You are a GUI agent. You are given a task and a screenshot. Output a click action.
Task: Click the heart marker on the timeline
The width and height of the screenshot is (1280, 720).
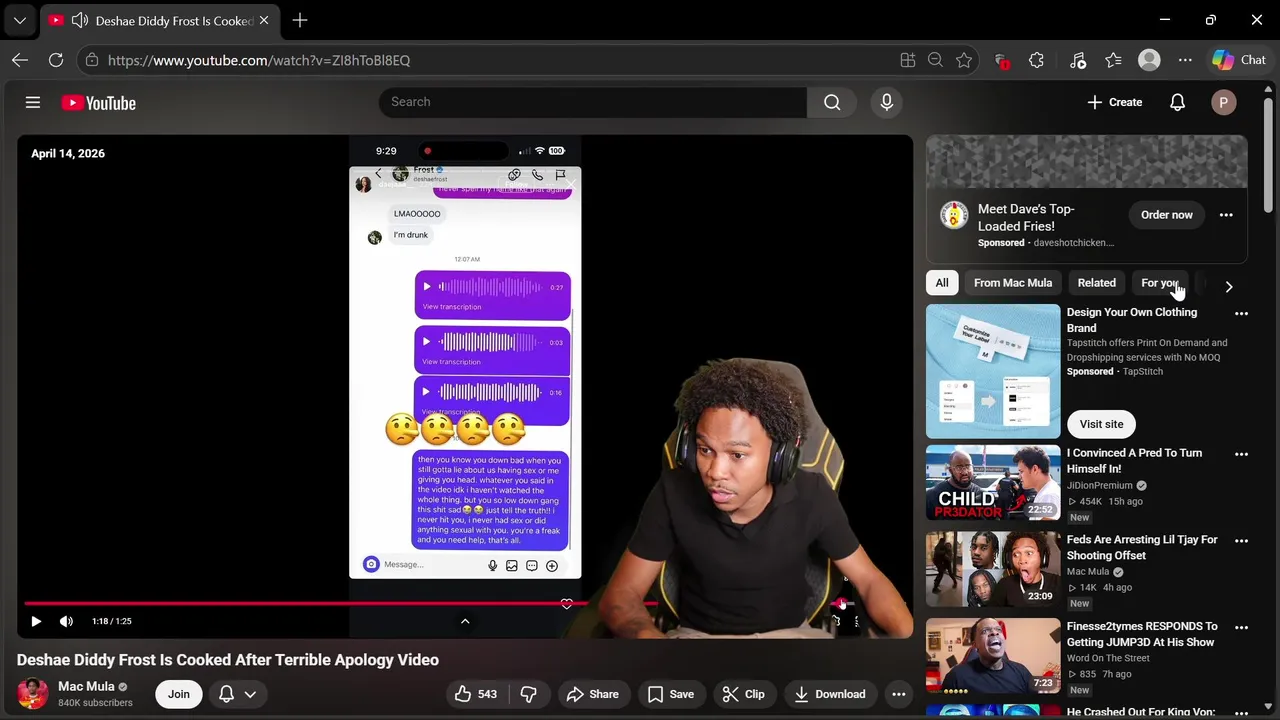567,604
